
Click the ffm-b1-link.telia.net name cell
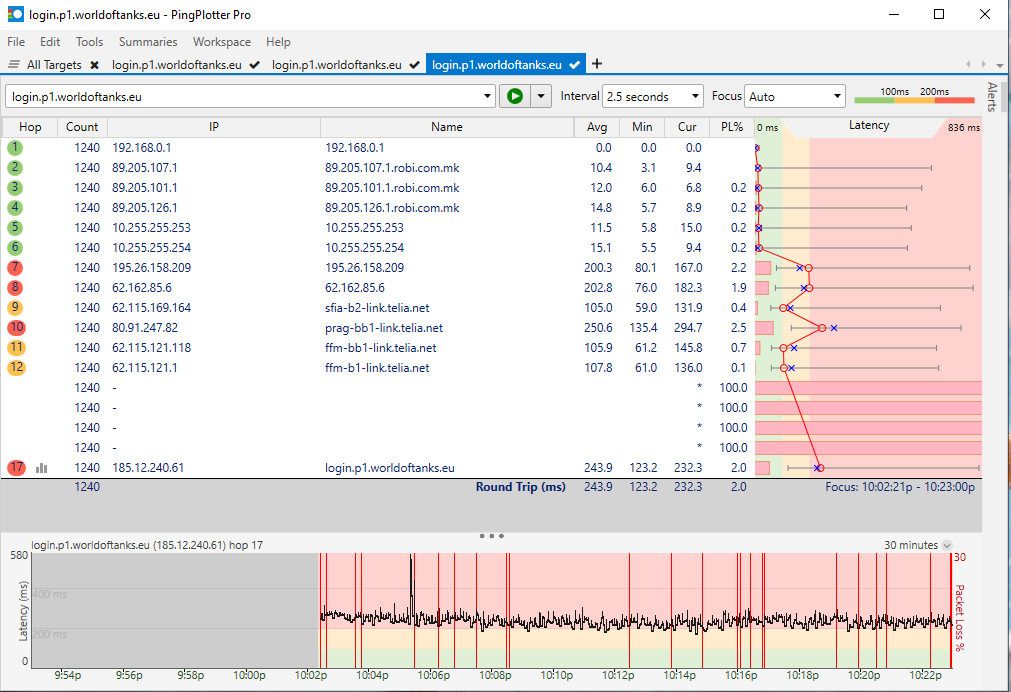tap(377, 368)
